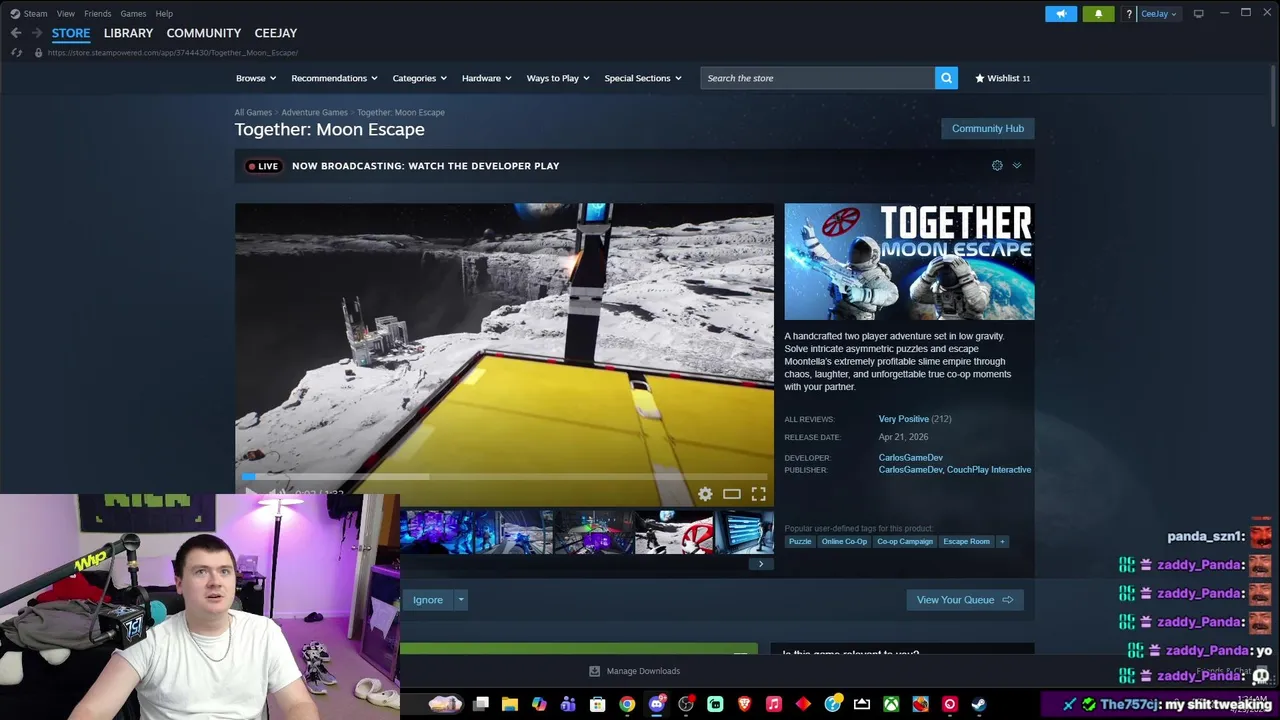Screen dimensions: 1280x720
Task: Open the Help menu
Action: point(164,14)
